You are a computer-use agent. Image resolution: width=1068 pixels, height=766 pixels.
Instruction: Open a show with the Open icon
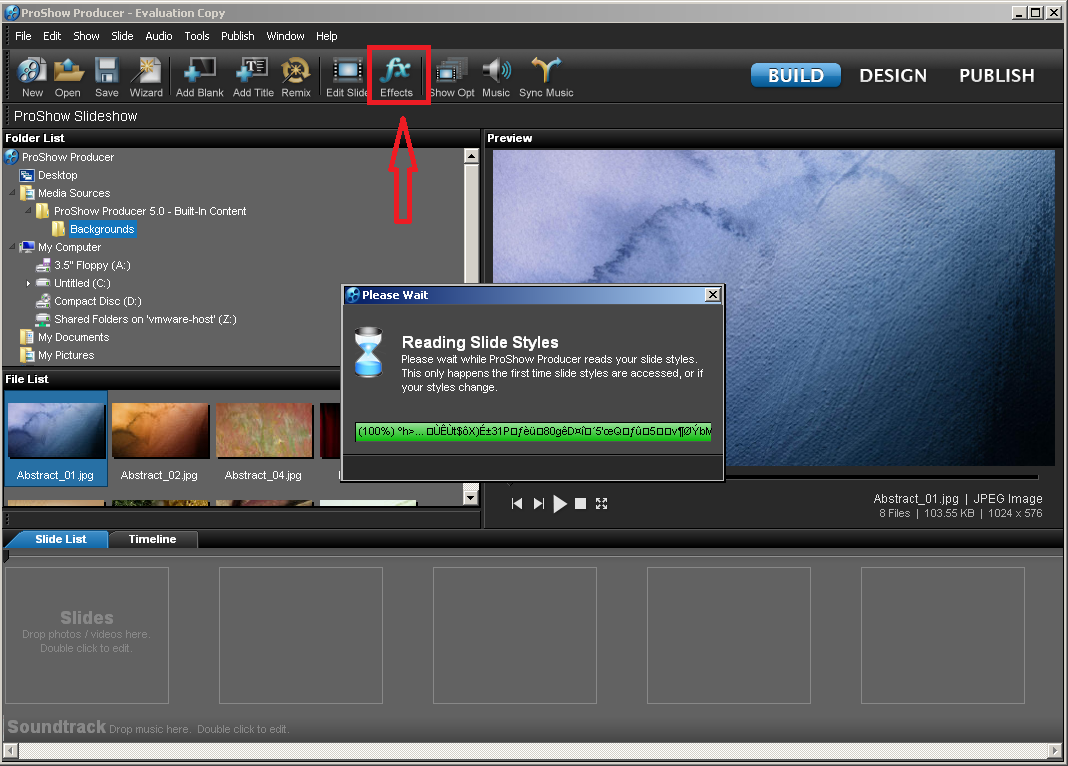(67, 77)
